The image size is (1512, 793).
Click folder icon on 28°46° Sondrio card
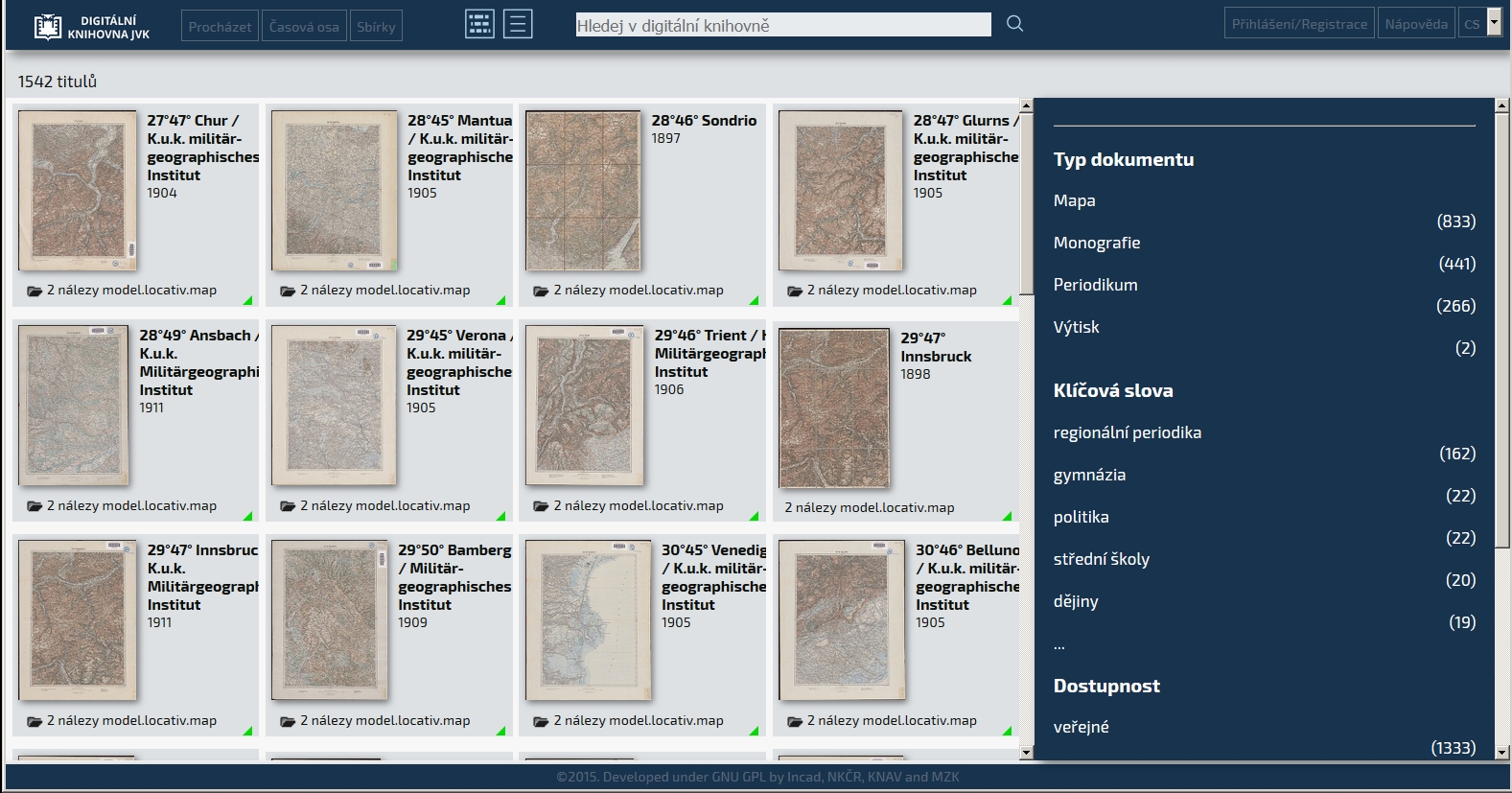click(x=541, y=291)
